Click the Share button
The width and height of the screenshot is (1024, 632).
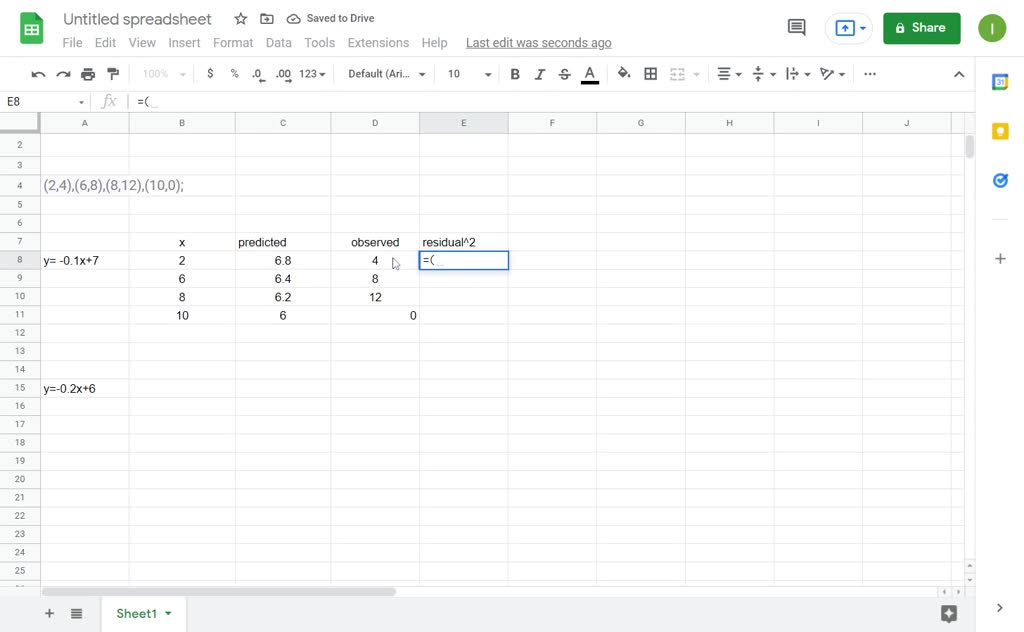click(921, 28)
